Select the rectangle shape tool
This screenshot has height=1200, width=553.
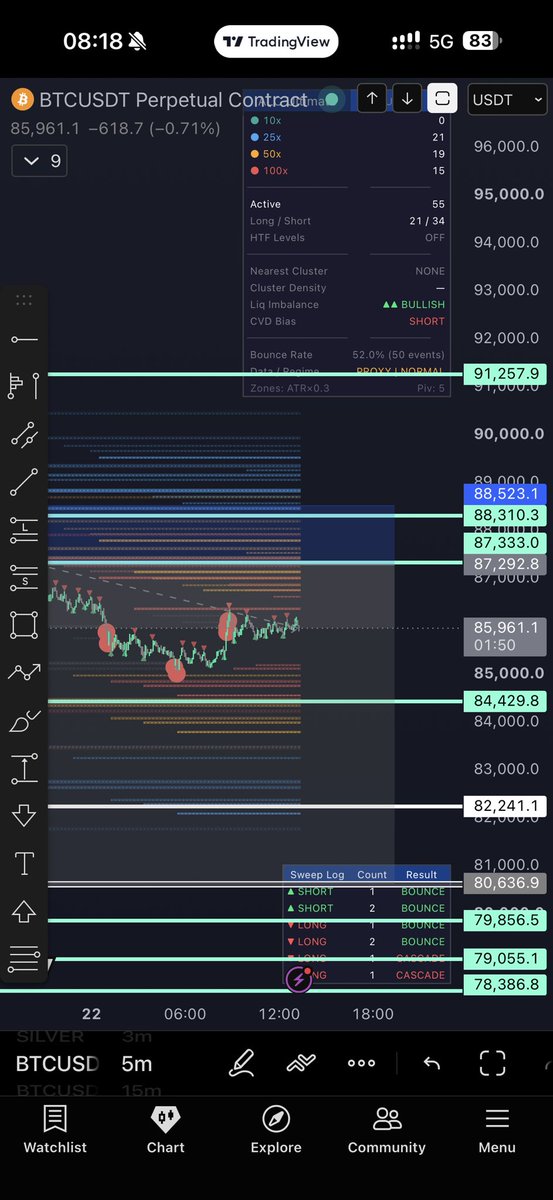pyautogui.click(x=24, y=625)
